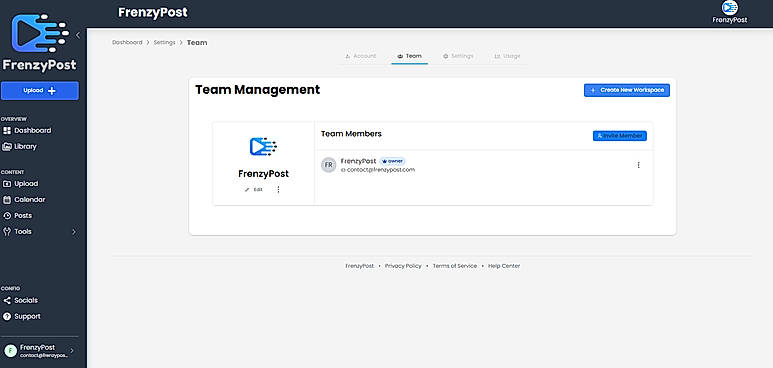773x368 pixels.
Task: Switch to the Account tab
Action: pyautogui.click(x=360, y=56)
